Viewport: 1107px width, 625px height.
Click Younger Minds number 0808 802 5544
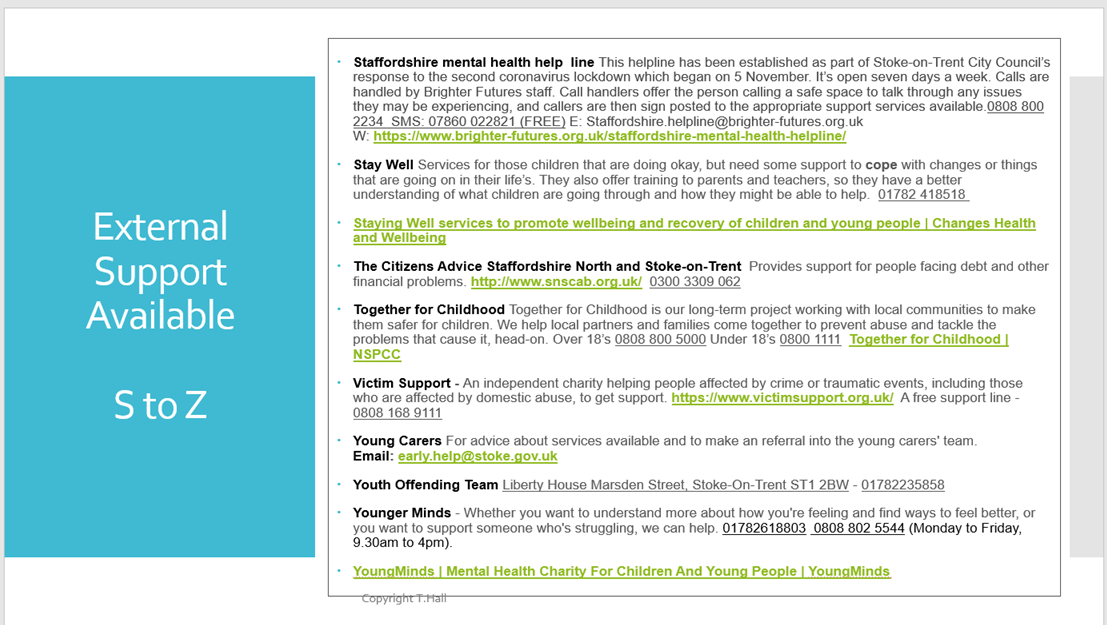(858, 528)
